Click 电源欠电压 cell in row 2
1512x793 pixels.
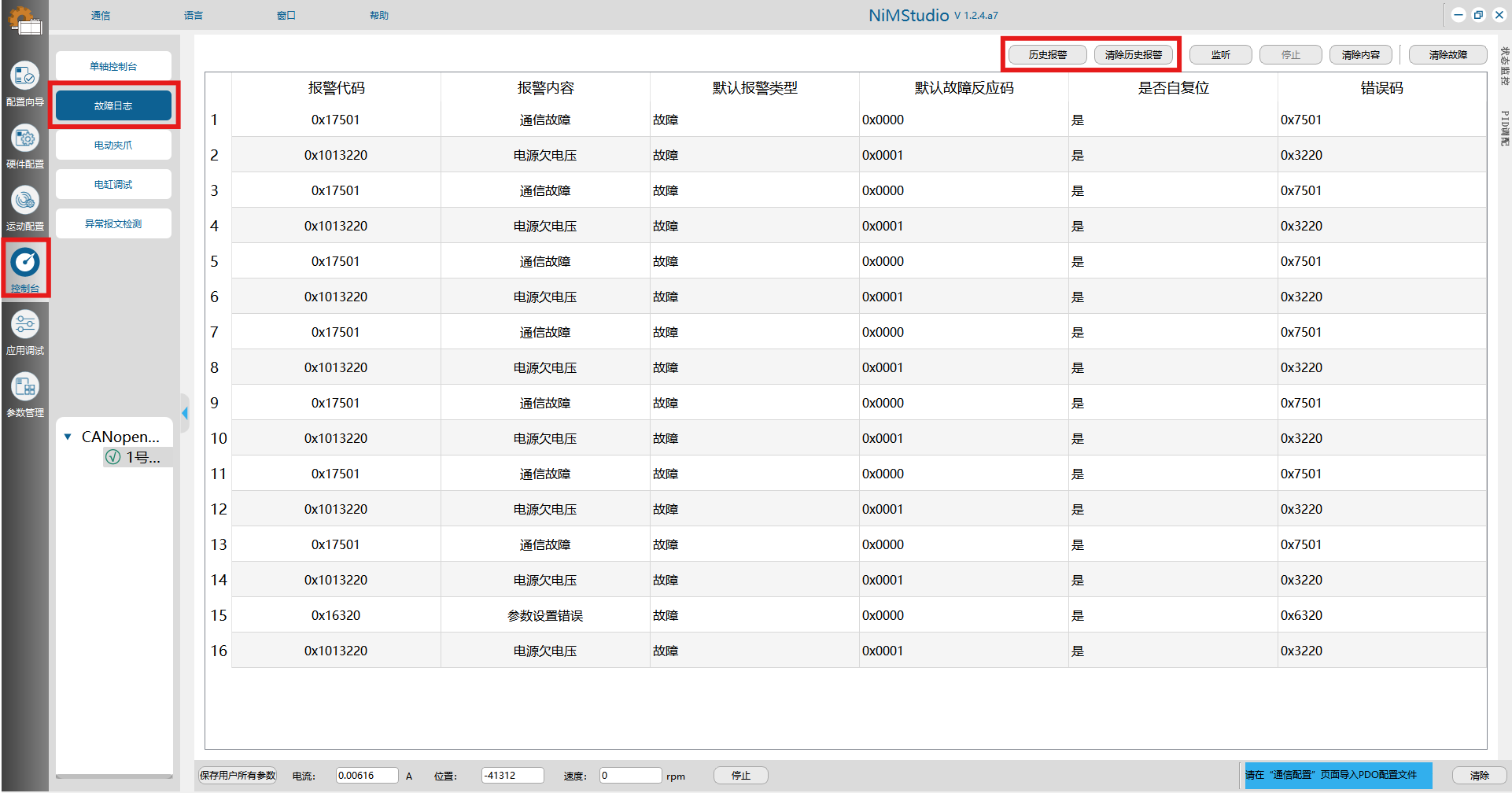coord(545,155)
